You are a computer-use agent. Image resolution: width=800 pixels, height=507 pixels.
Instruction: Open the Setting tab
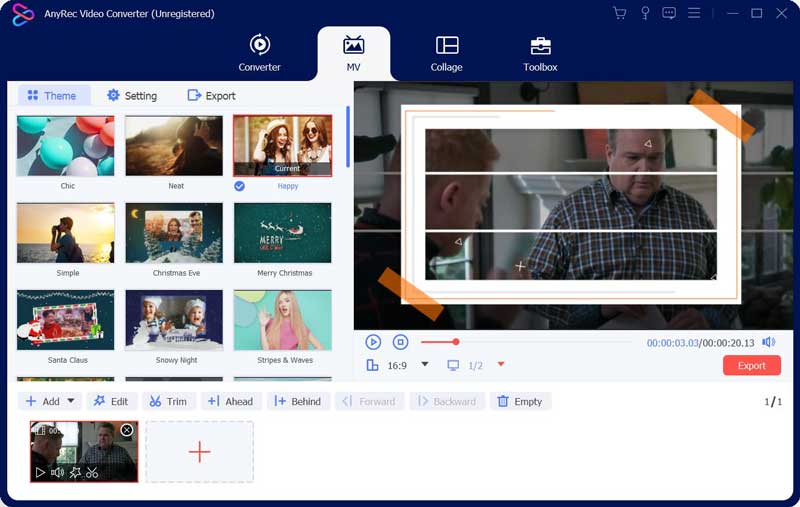pyautogui.click(x=131, y=96)
